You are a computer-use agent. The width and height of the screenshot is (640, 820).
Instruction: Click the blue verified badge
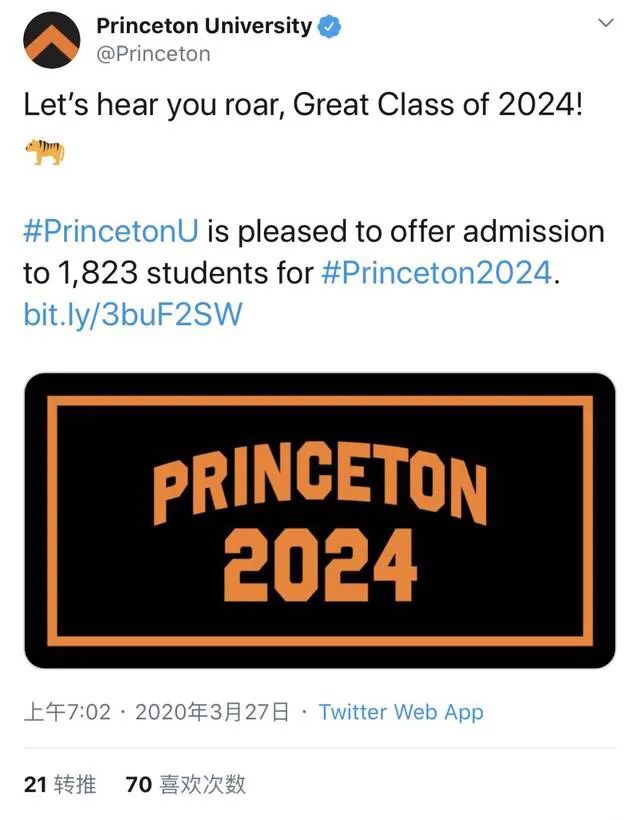[x=329, y=26]
